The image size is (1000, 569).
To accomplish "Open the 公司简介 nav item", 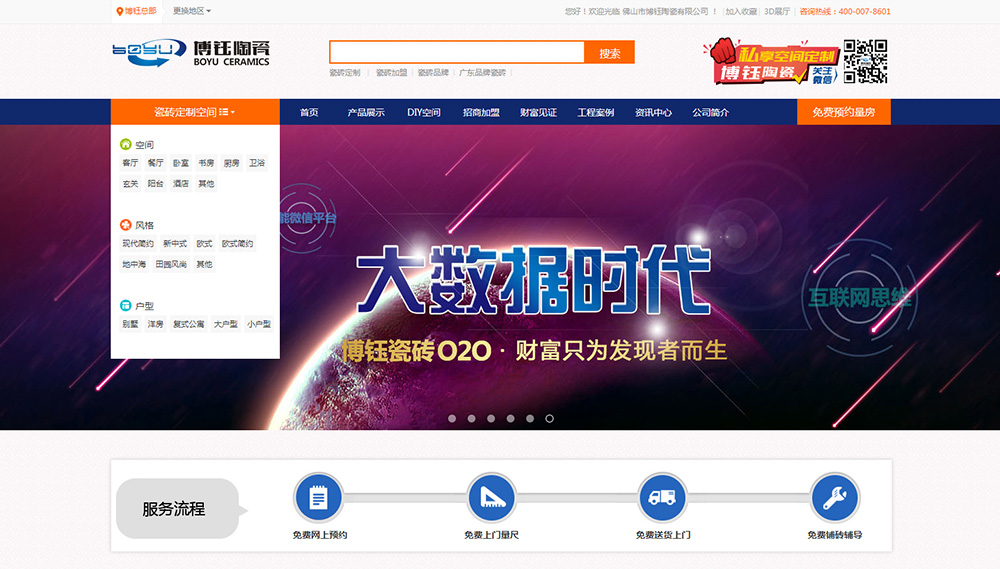I will coord(710,112).
